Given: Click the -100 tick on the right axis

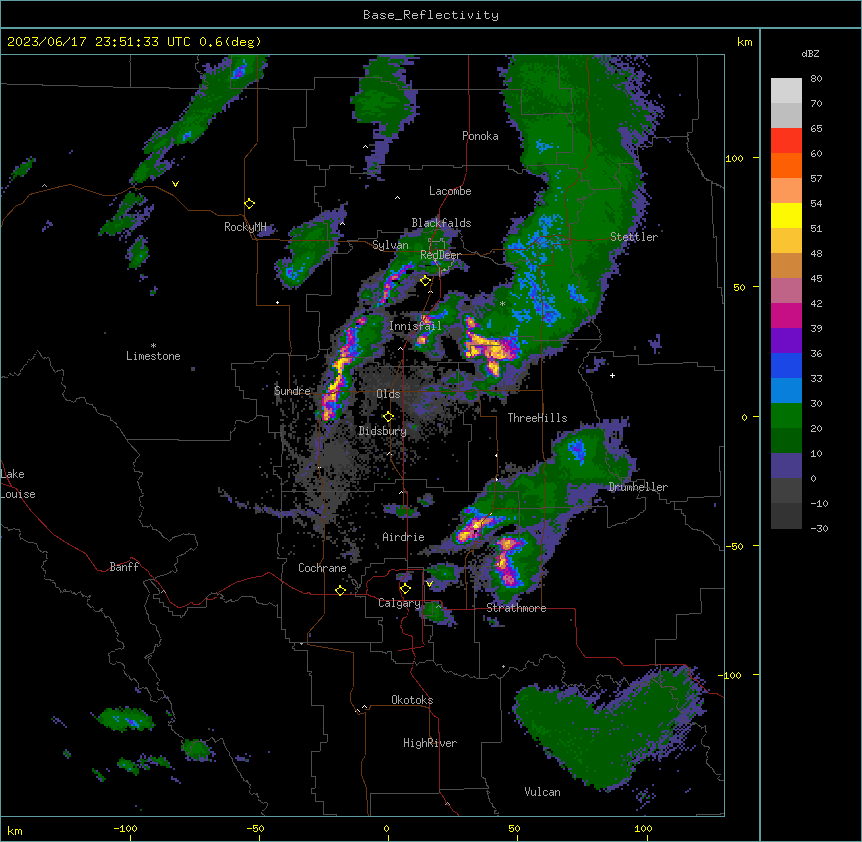Looking at the screenshot, I should coord(731,675).
